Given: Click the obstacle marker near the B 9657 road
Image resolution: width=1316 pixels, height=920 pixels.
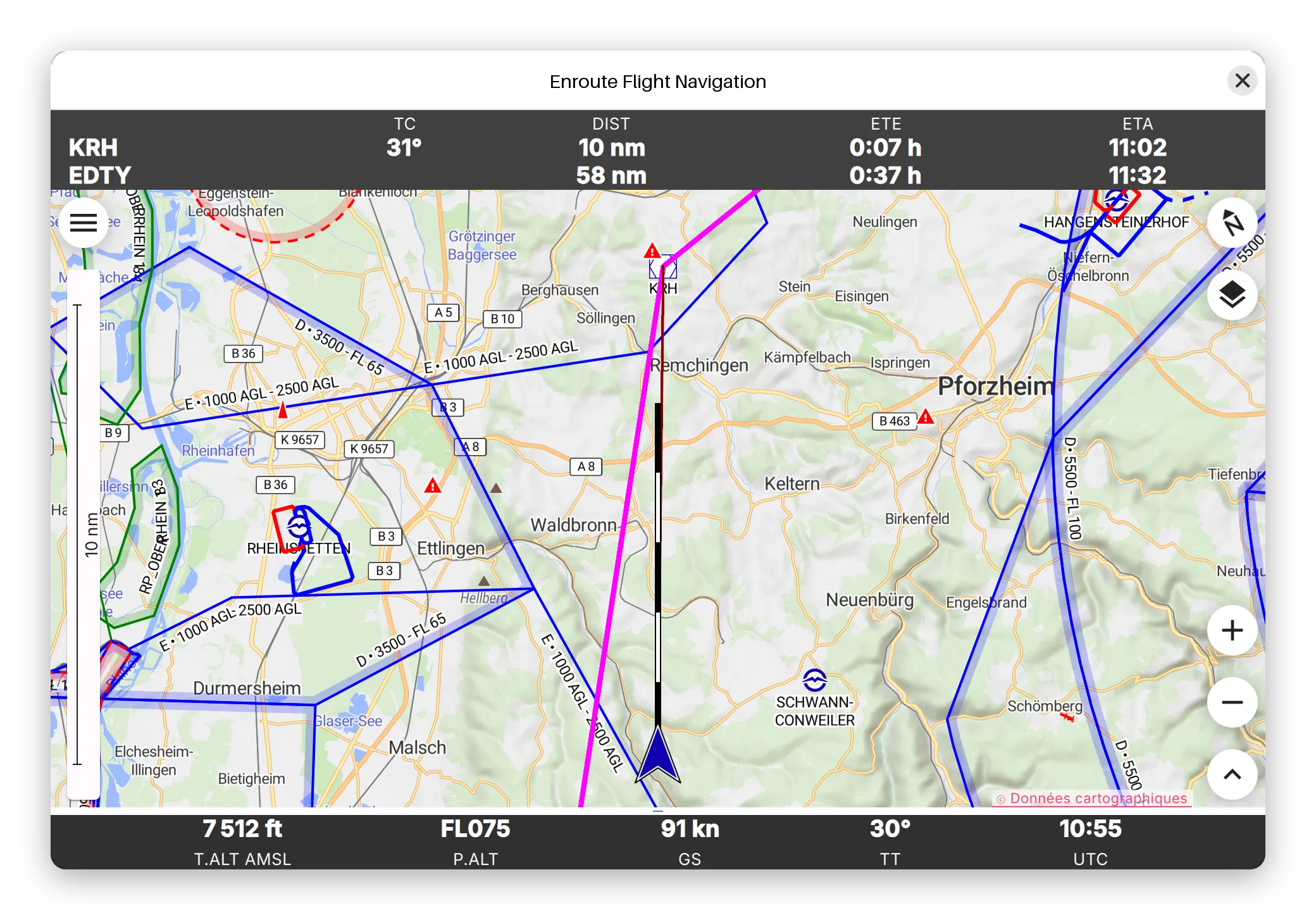Looking at the screenshot, I should pos(283,410).
